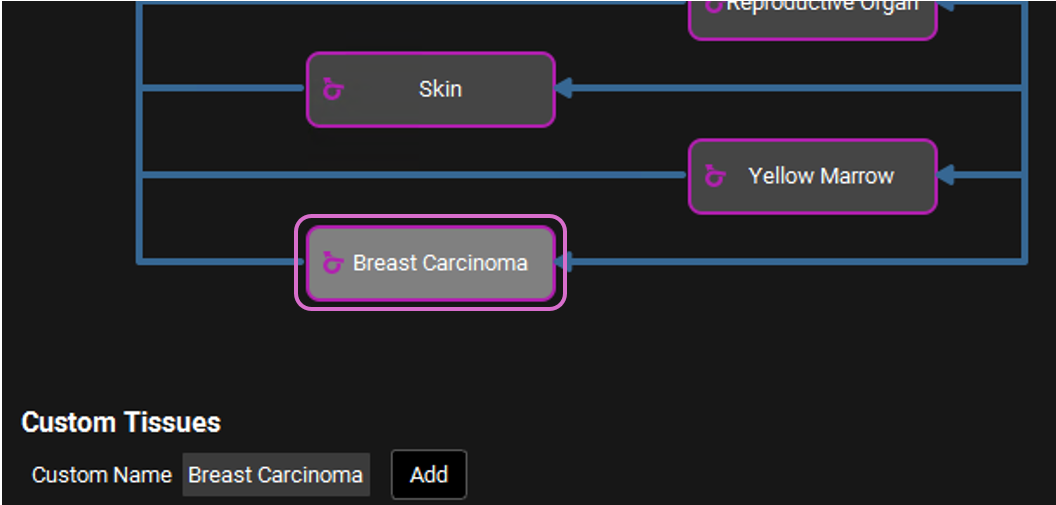The image size is (1056, 505).
Task: Click the arrowhead entering Yellow Marrow node
Action: [946, 176]
